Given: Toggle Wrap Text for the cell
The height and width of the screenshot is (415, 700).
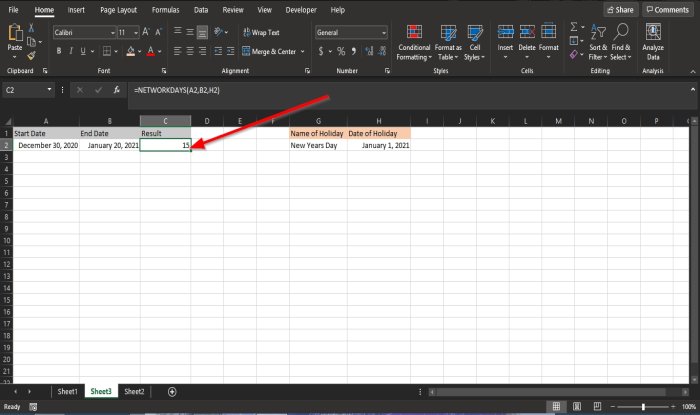Looking at the screenshot, I should click(260, 32).
